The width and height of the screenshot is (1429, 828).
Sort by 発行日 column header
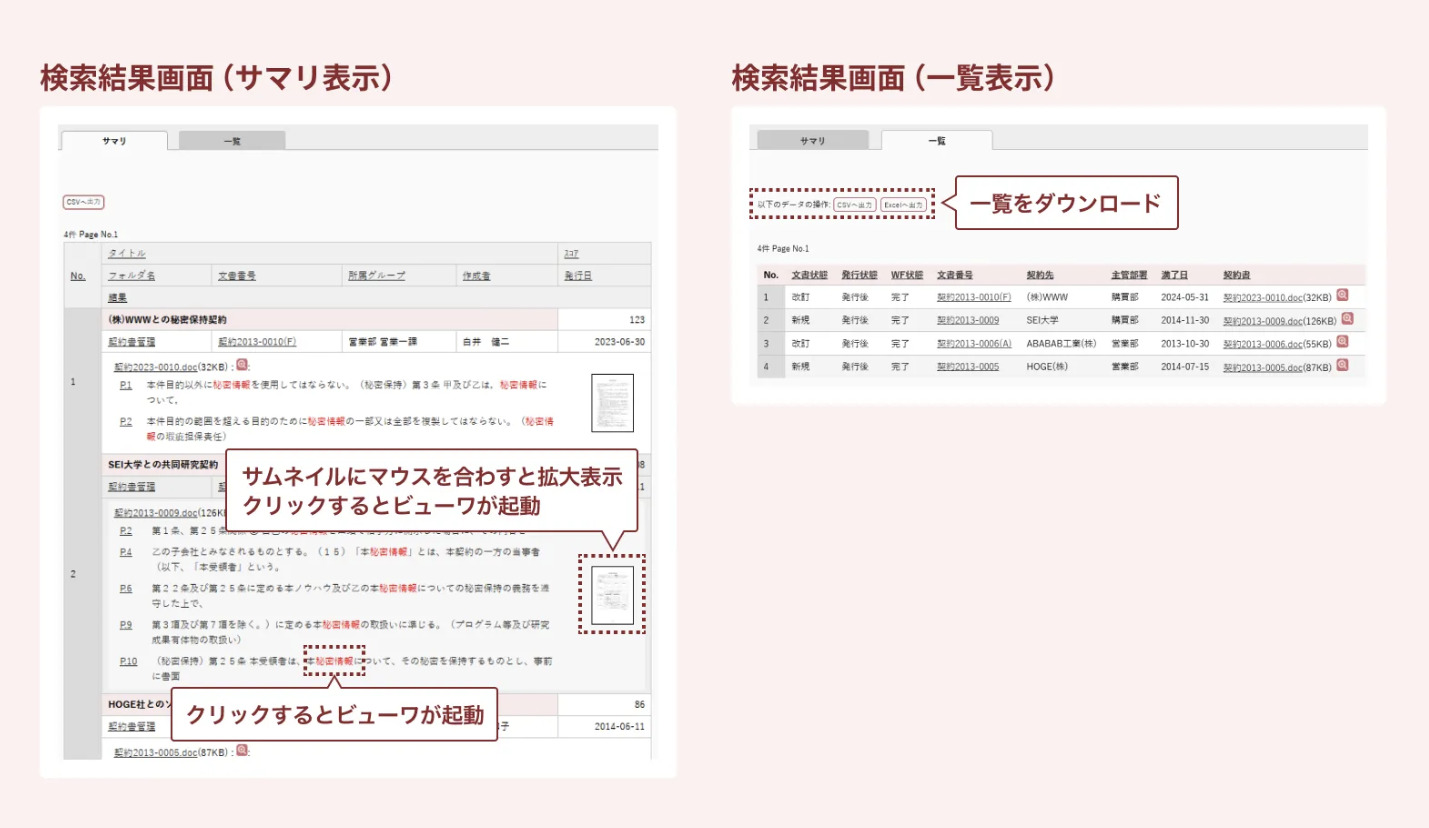(577, 276)
